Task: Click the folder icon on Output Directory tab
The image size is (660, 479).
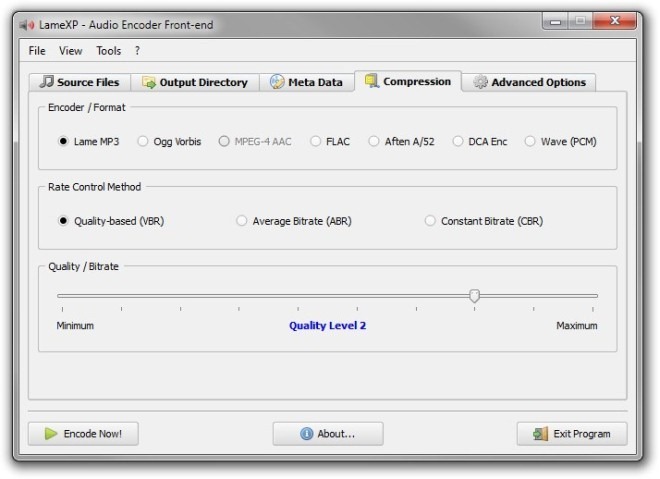Action: pos(149,82)
